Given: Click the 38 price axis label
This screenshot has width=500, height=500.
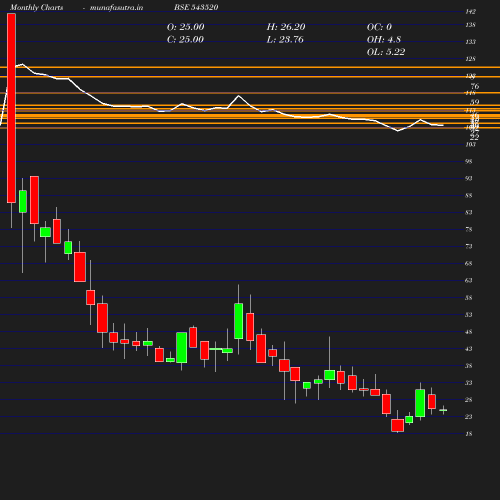Looking at the screenshot, I should click(x=469, y=366).
